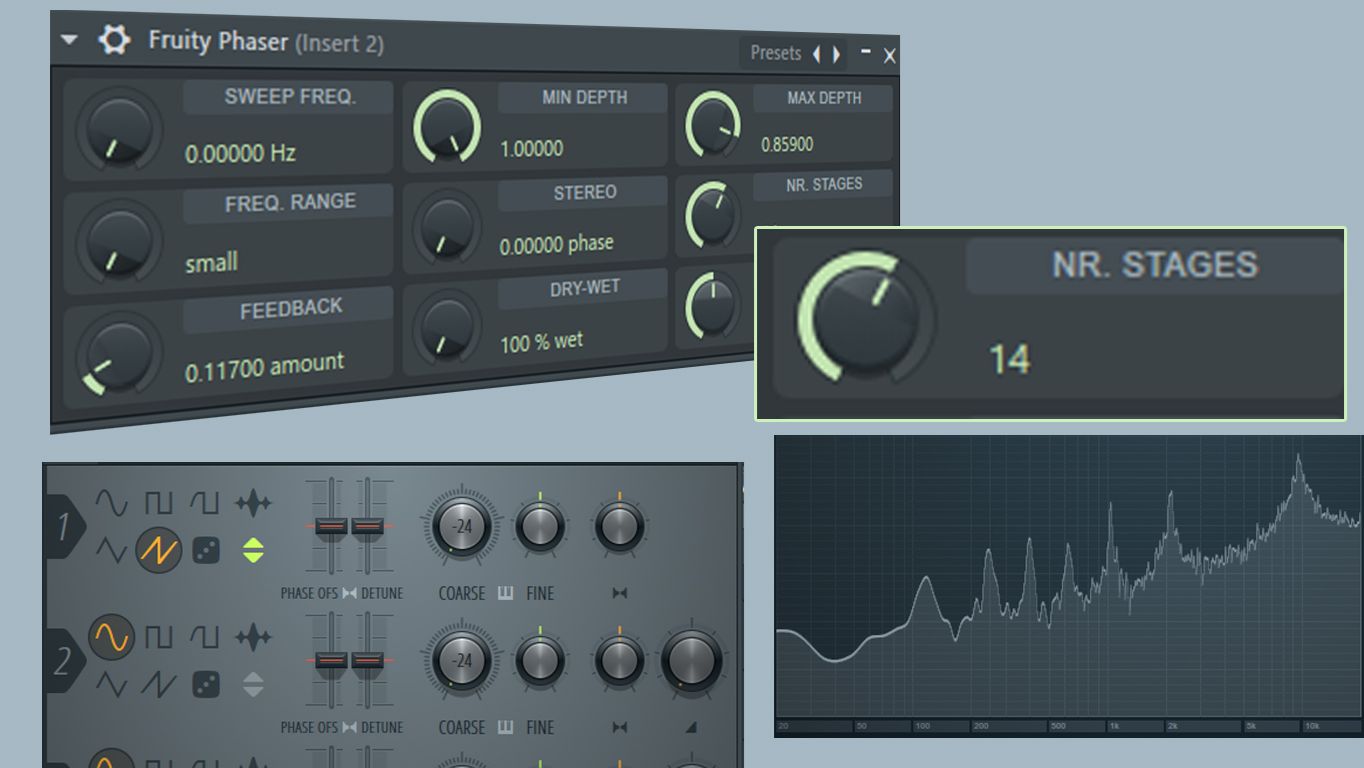Open the Presets dropdown
The height and width of the screenshot is (768, 1364).
tap(776, 53)
